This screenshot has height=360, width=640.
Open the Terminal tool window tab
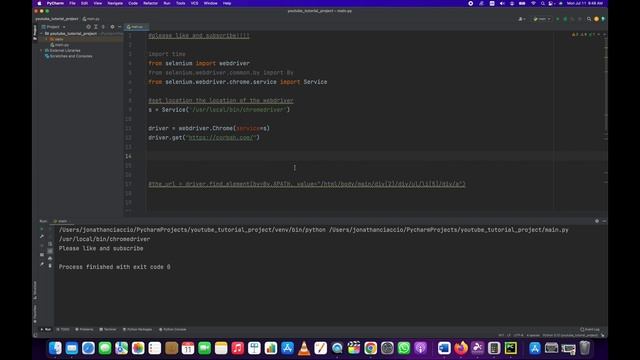[x=108, y=329]
